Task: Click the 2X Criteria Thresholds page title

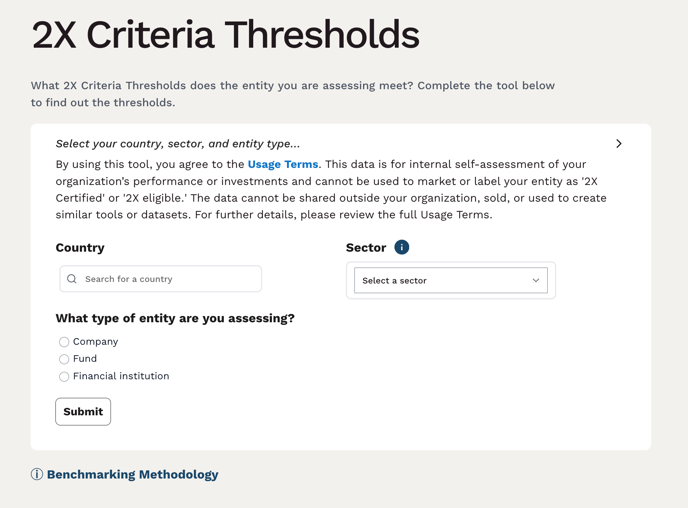Action: point(225,35)
